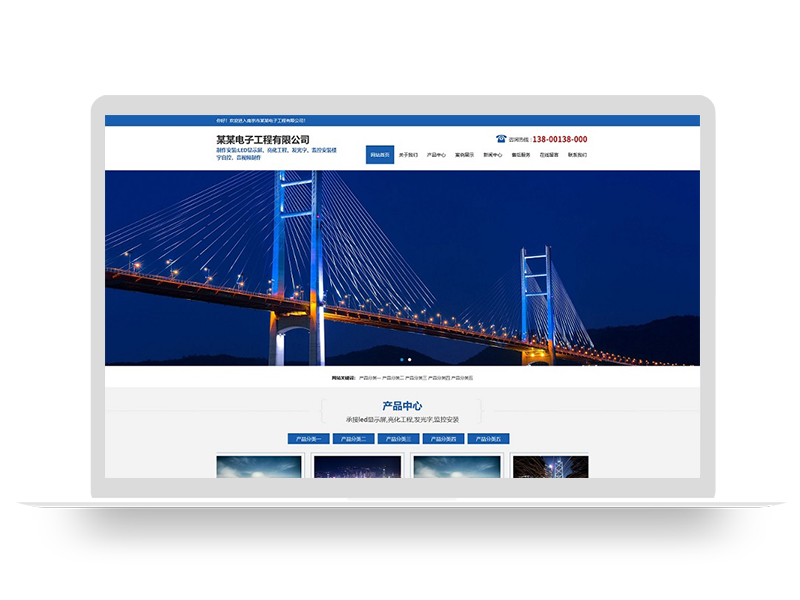Screen dimensions: 800x600
Task: Click the 产品分类五 category filter button
Action: click(487, 439)
